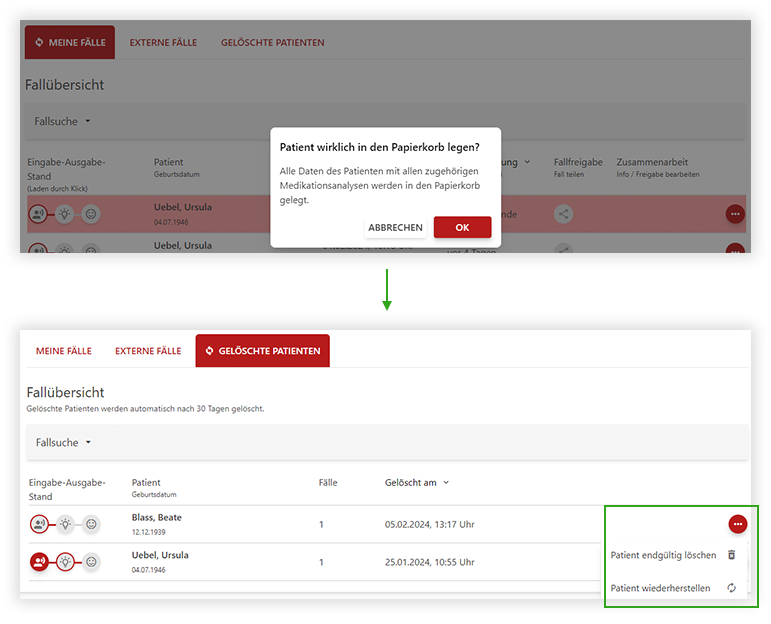The height and width of the screenshot is (624, 771).
Task: Click the trash icon next to endgültig löschen
Action: coord(731,555)
